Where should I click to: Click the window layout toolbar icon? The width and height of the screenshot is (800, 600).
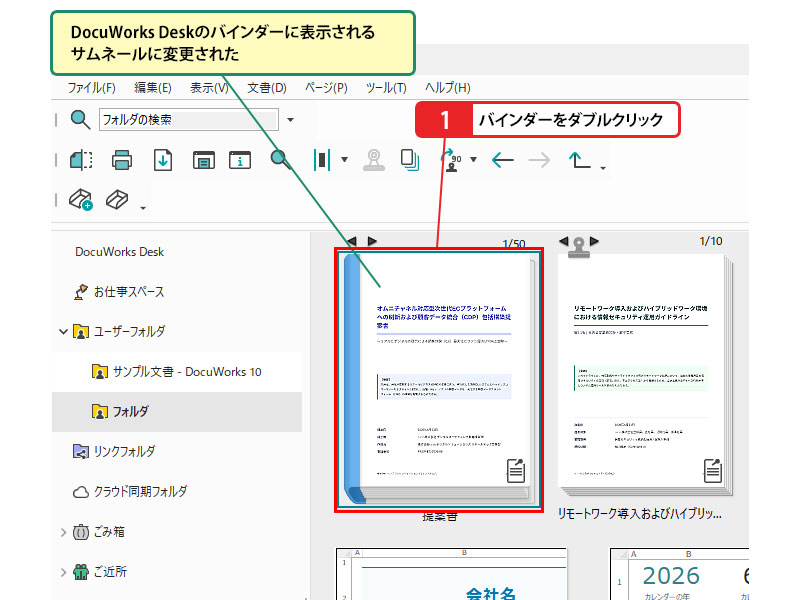[204, 160]
